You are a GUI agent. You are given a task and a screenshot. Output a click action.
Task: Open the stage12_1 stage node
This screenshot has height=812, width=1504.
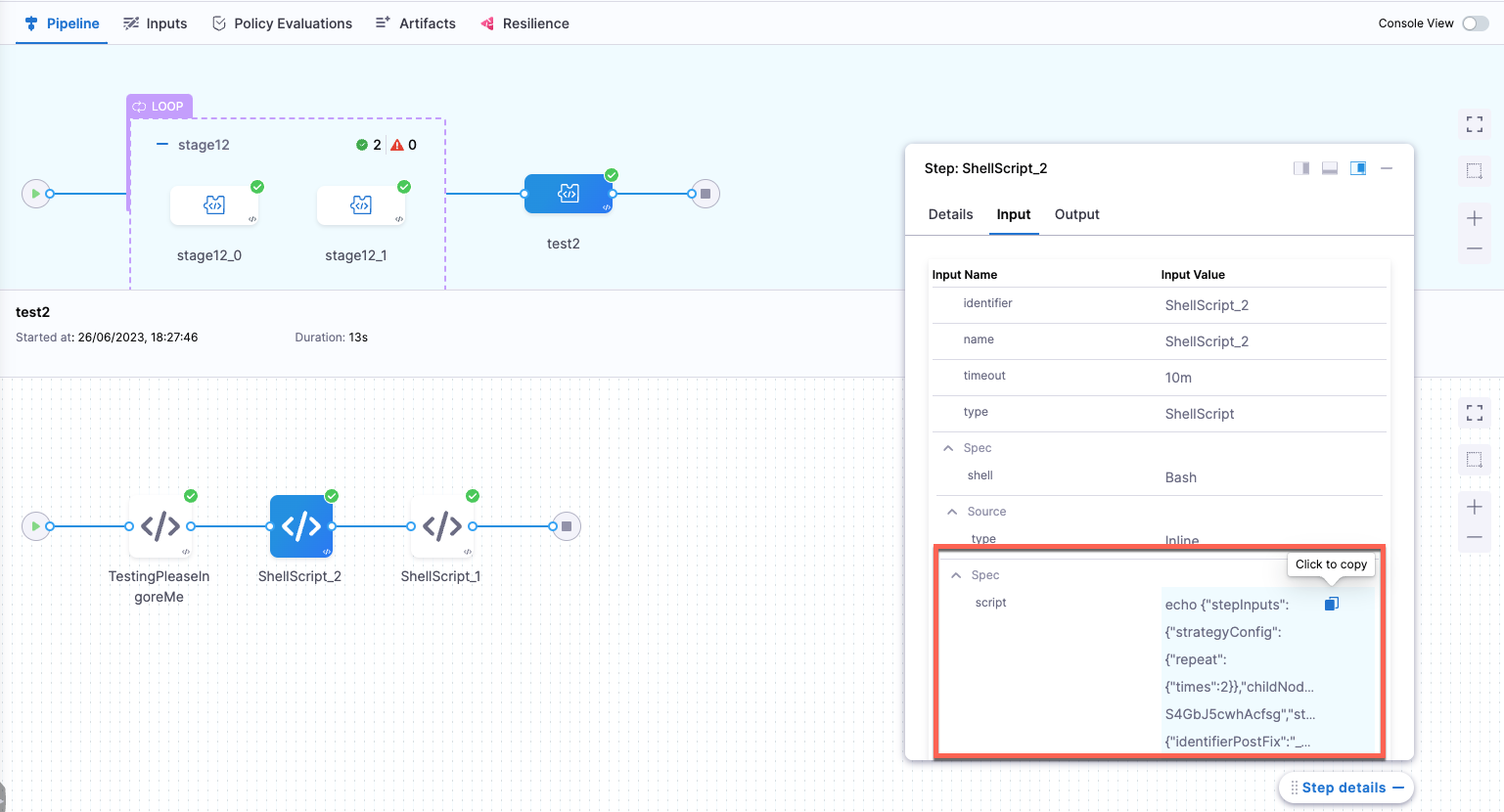(361, 204)
